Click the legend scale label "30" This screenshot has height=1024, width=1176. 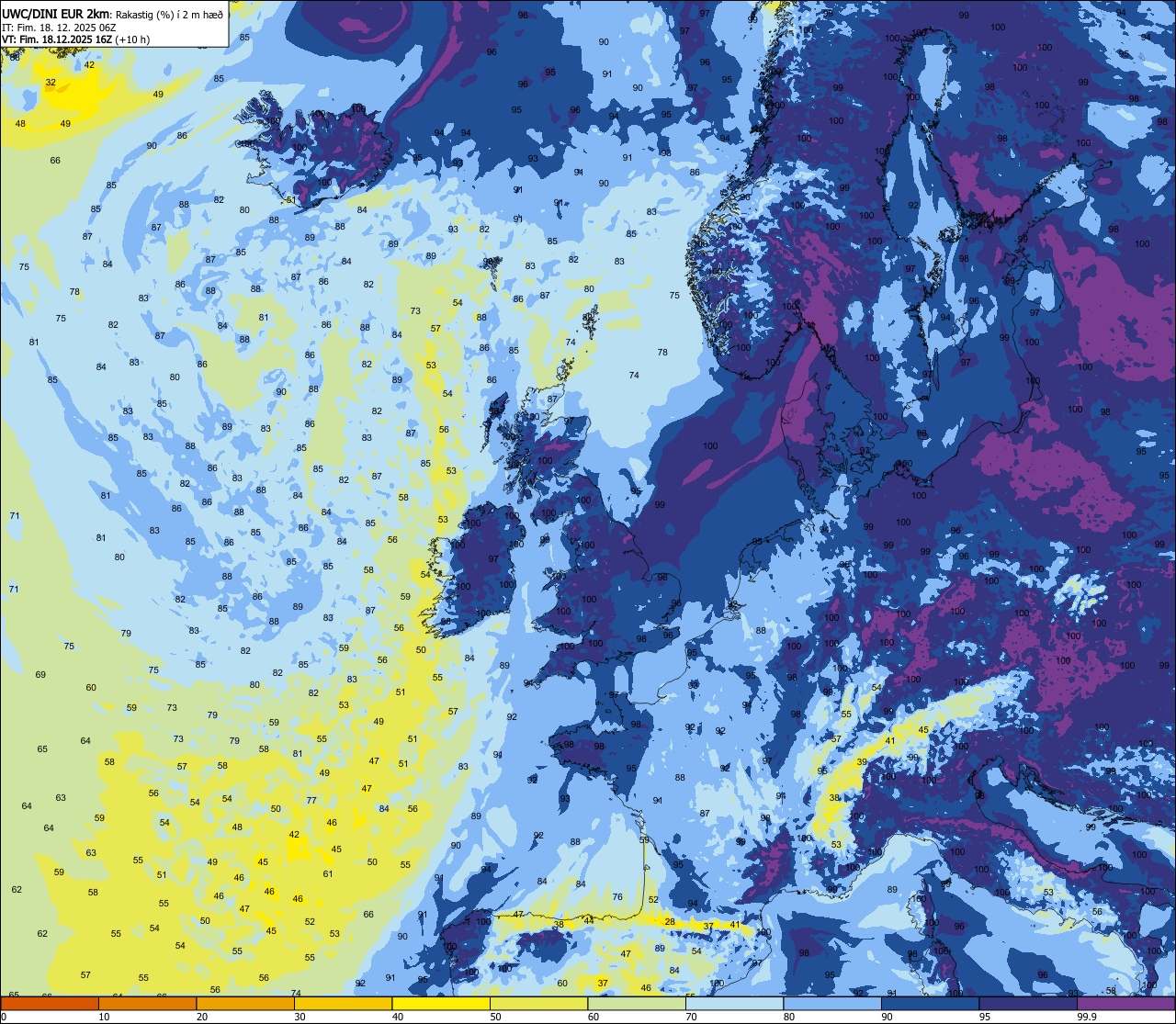point(300,1017)
